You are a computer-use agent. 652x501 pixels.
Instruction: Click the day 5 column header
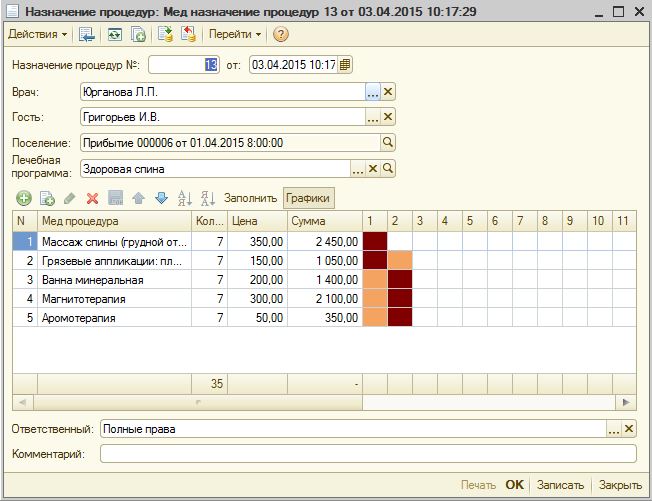click(x=474, y=221)
